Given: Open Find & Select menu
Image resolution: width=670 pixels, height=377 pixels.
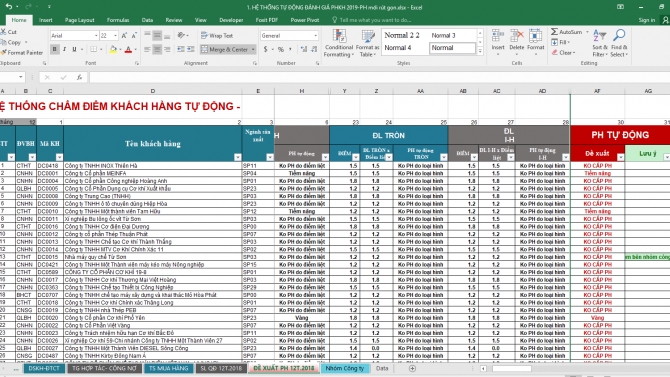Looking at the screenshot, I should pos(619,43).
